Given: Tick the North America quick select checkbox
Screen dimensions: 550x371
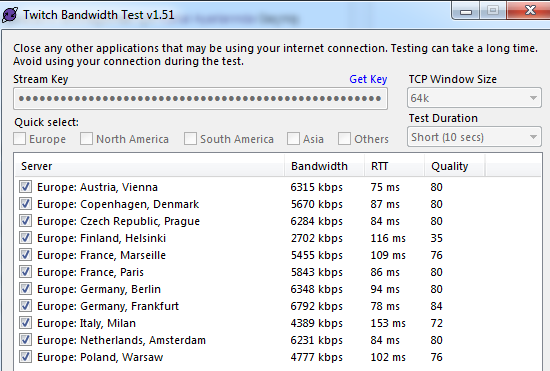Looking at the screenshot, I should [x=86, y=139].
